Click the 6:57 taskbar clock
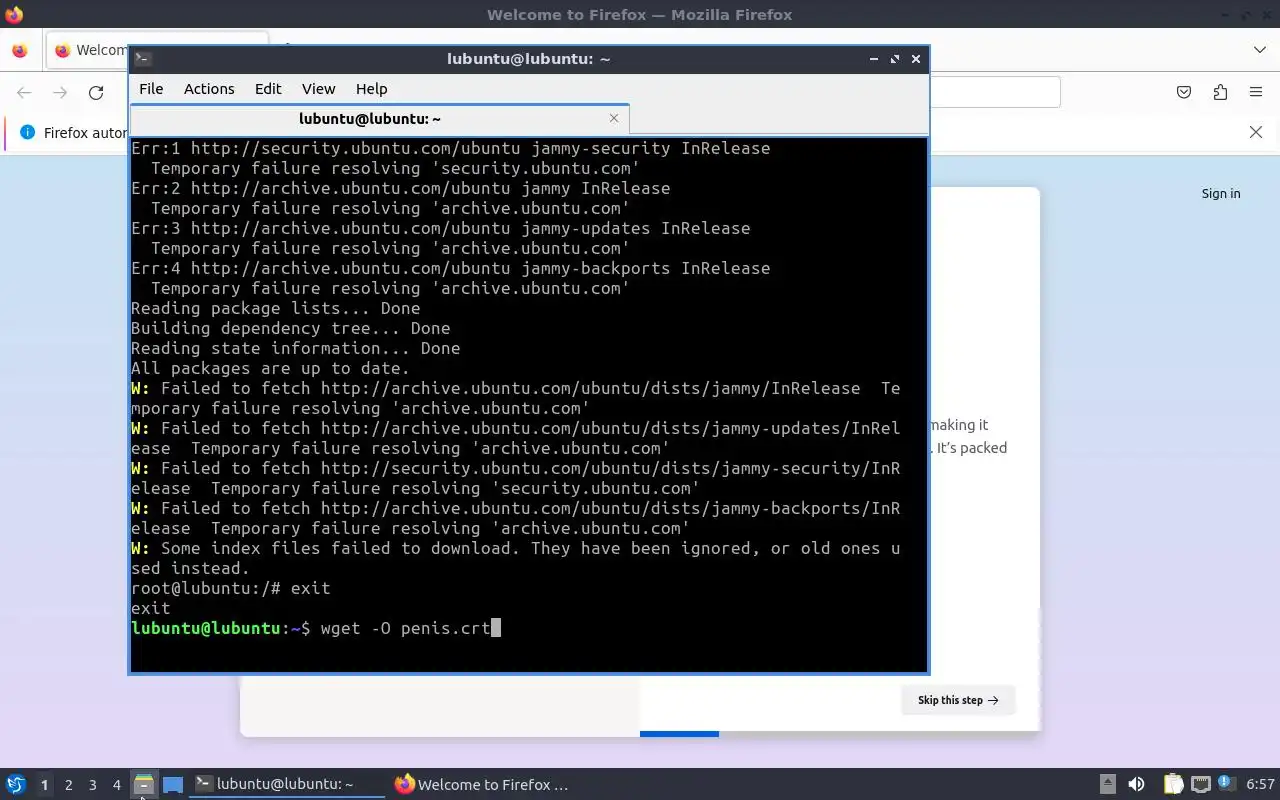This screenshot has width=1280, height=800. (1260, 784)
